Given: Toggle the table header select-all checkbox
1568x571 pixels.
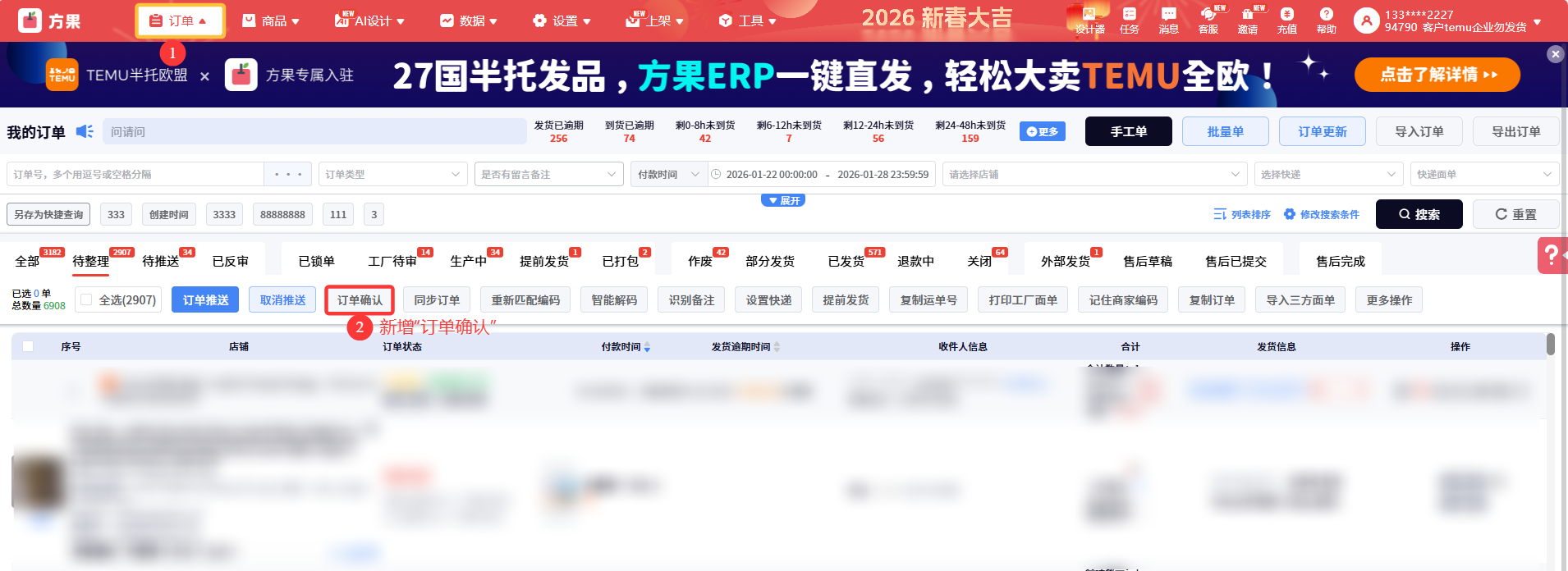Looking at the screenshot, I should pyautogui.click(x=28, y=346).
